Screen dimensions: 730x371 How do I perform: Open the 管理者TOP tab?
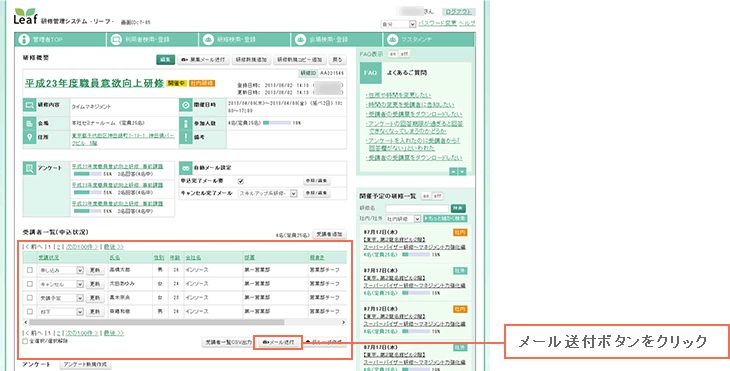pos(61,40)
